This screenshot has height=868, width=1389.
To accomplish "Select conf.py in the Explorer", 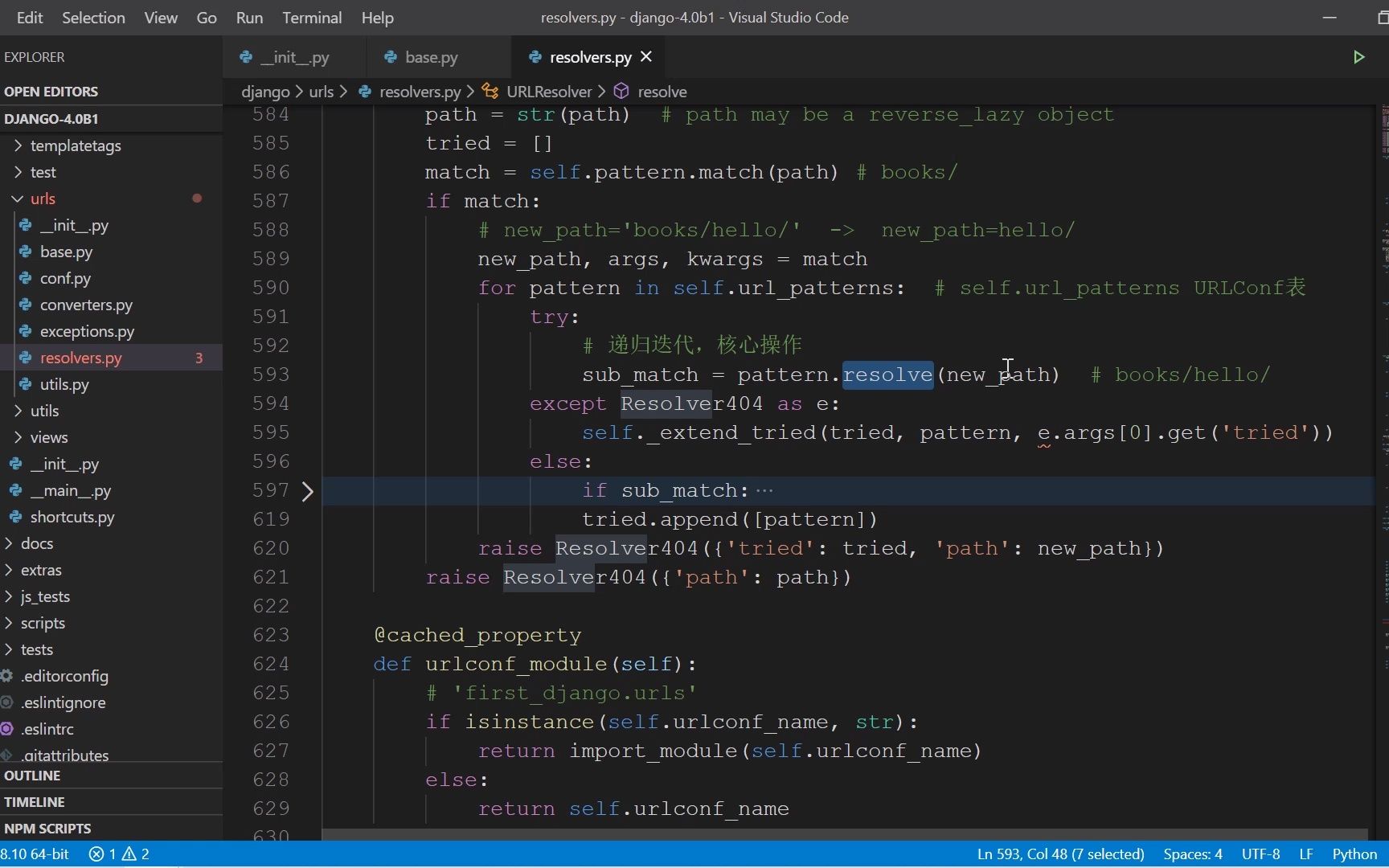I will pos(64,278).
